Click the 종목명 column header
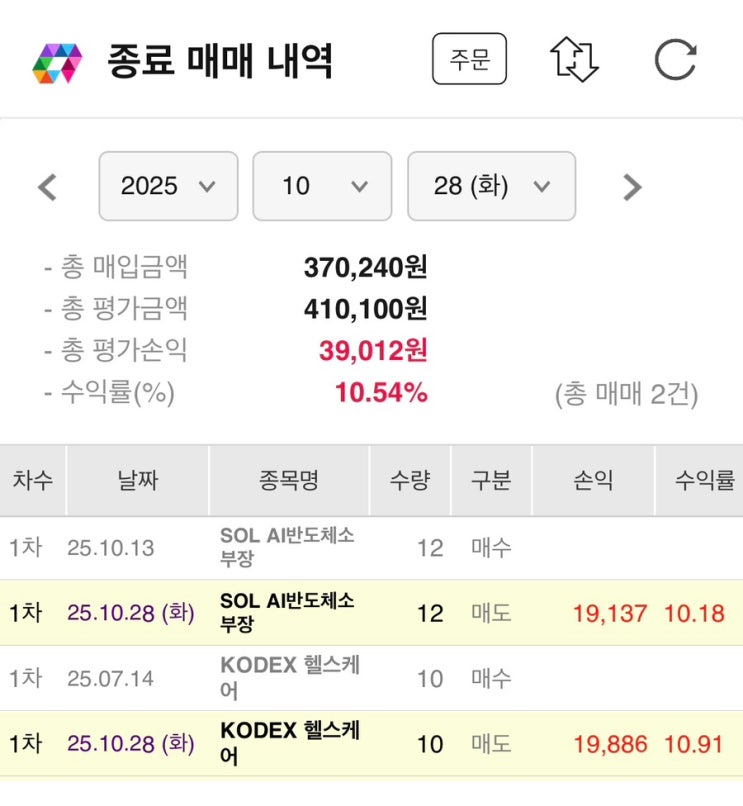Screen dimensions: 743x806 click(288, 480)
